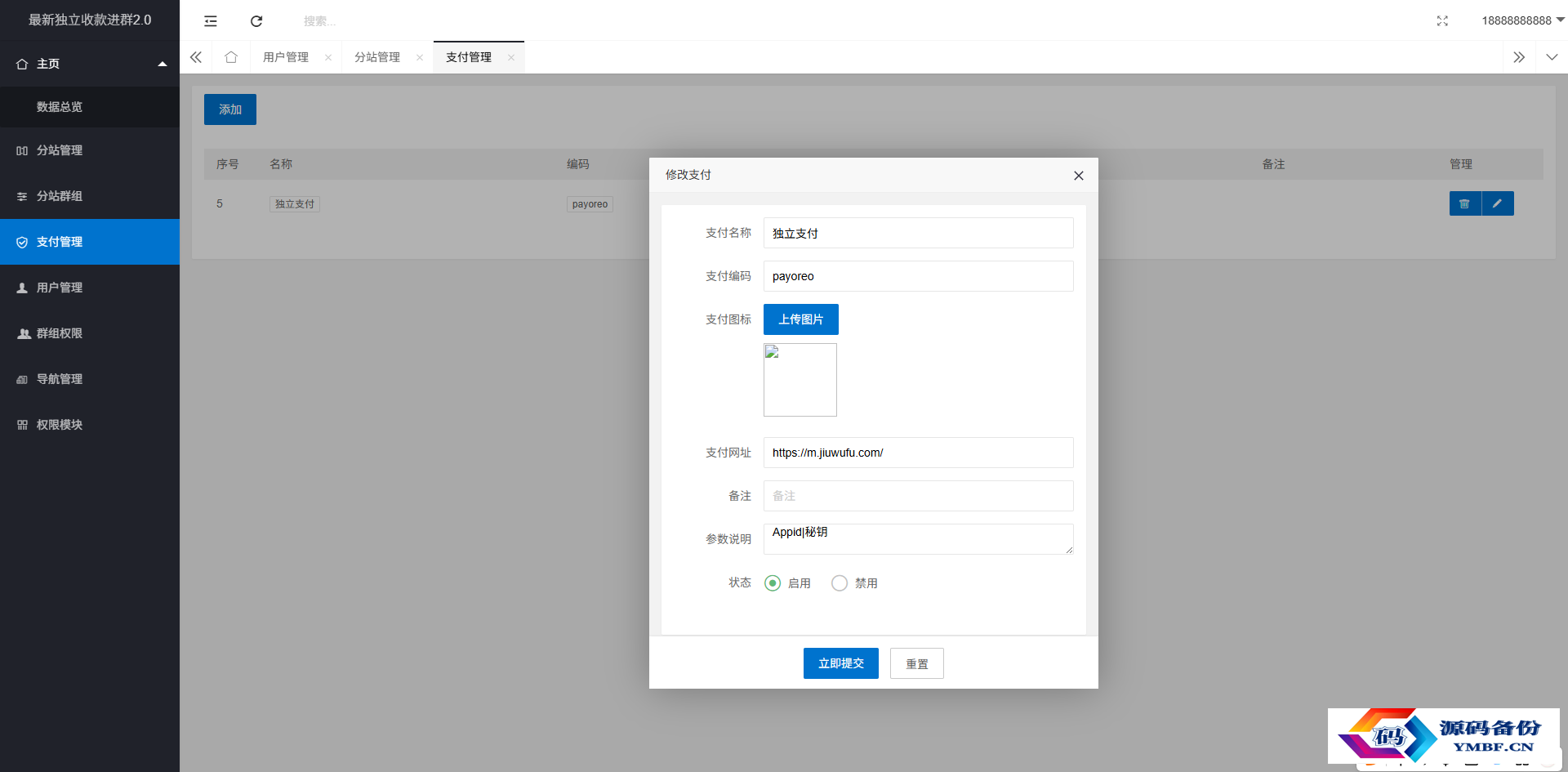Open 群组权限 sidebar item
The height and width of the screenshot is (772, 1568).
tap(90, 333)
